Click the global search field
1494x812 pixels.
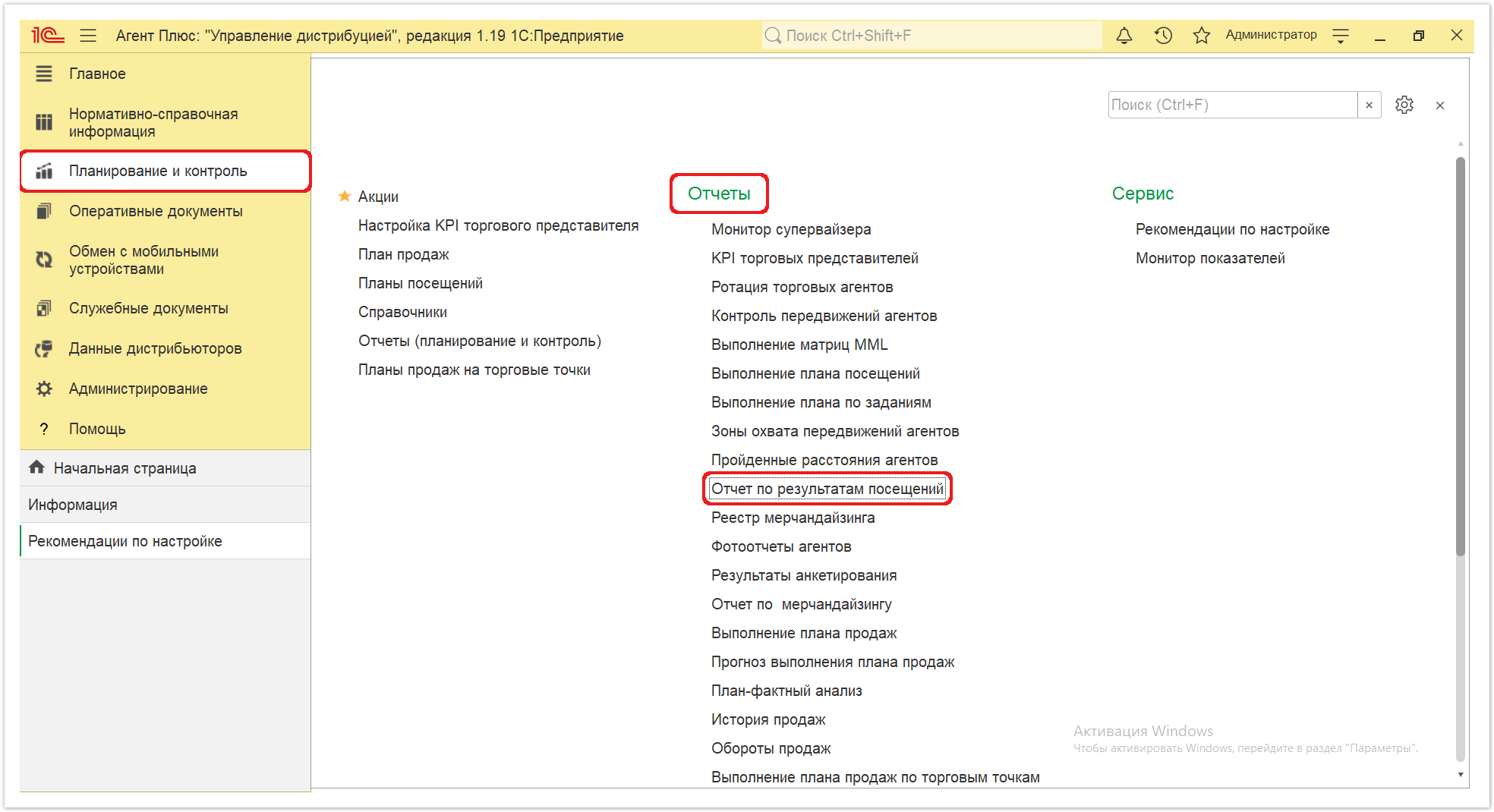pyautogui.click(x=932, y=36)
